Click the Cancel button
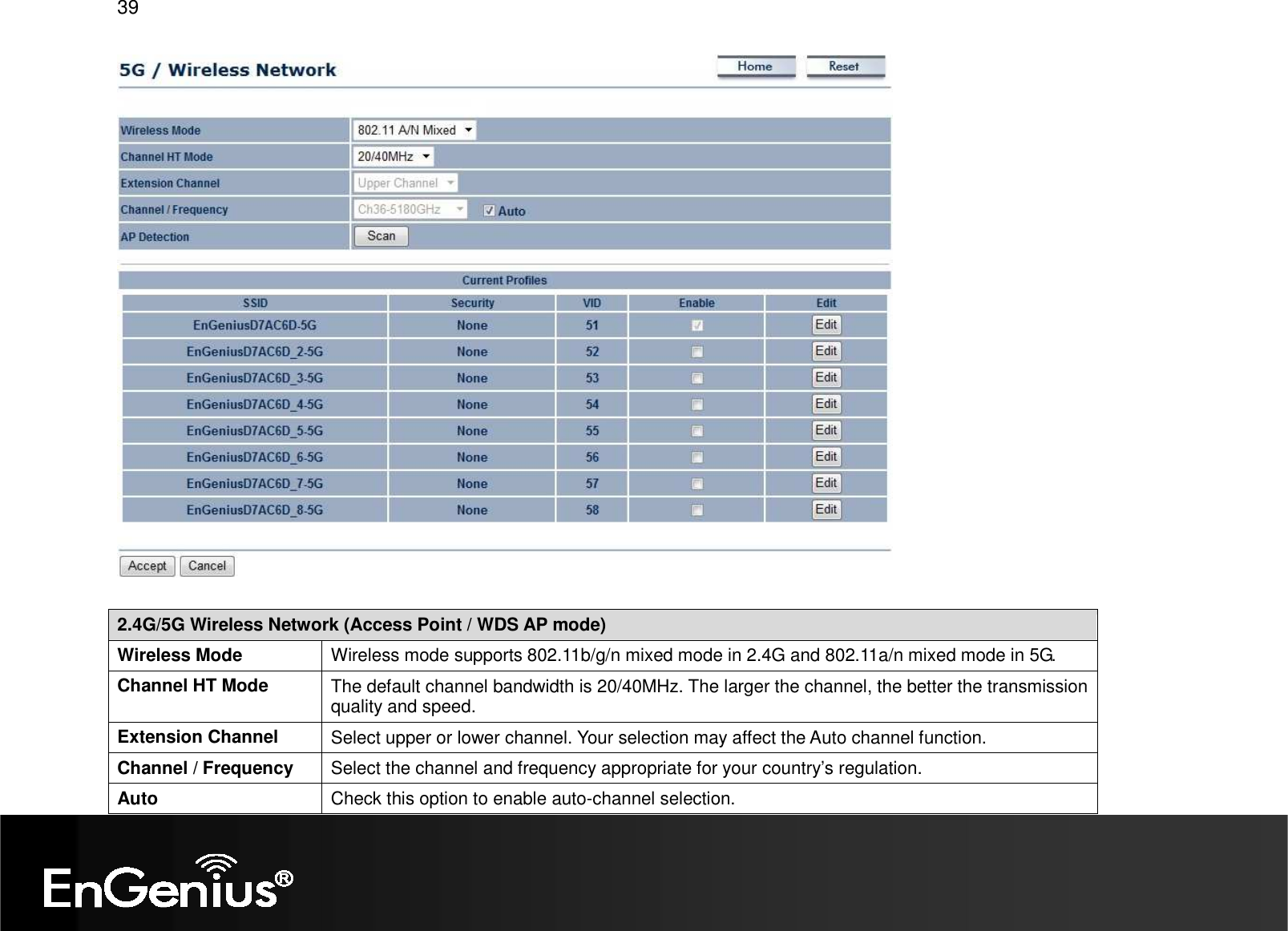Image resolution: width=1288 pixels, height=931 pixels. point(207,566)
